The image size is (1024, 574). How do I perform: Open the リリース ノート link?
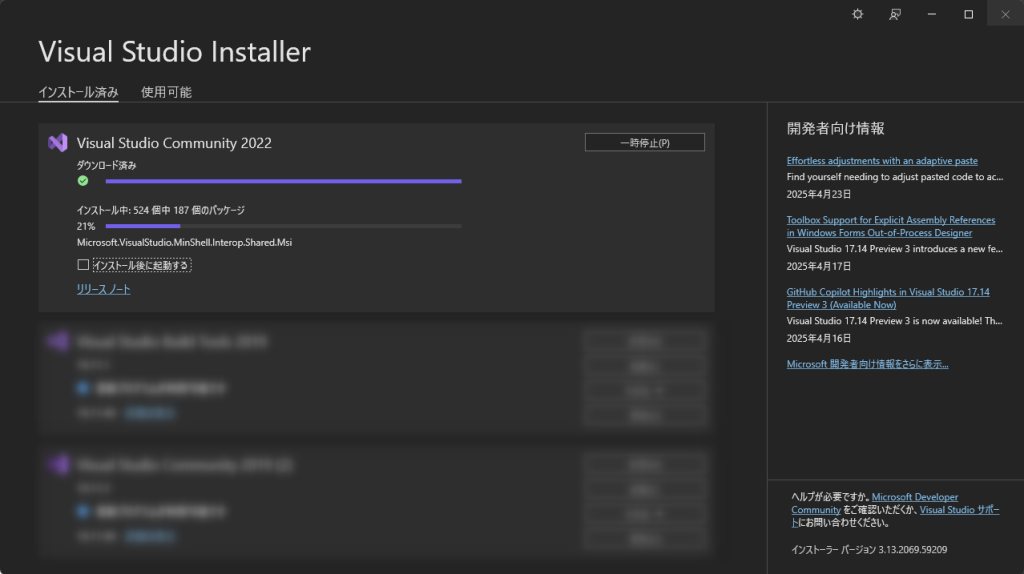click(103, 289)
